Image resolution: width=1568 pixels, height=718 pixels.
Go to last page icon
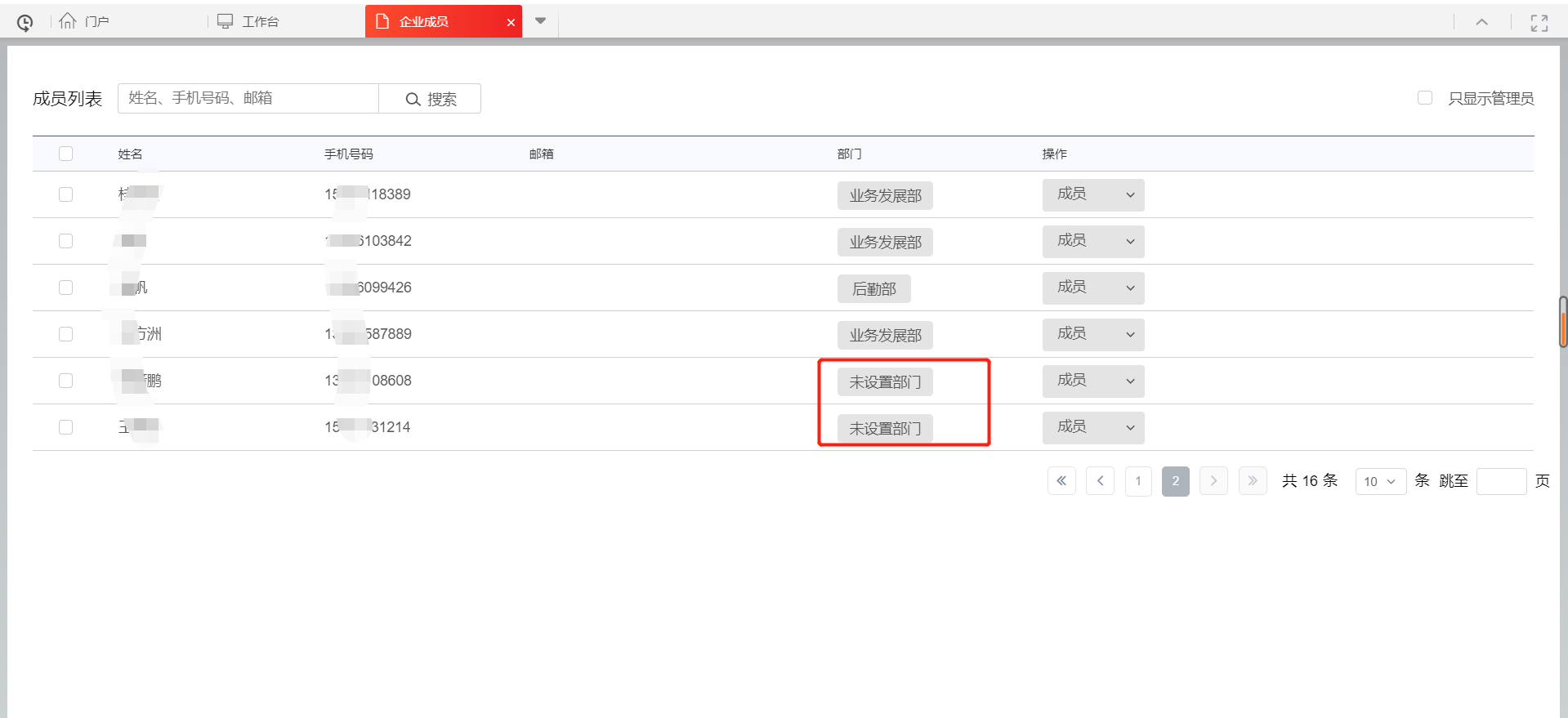(1253, 481)
